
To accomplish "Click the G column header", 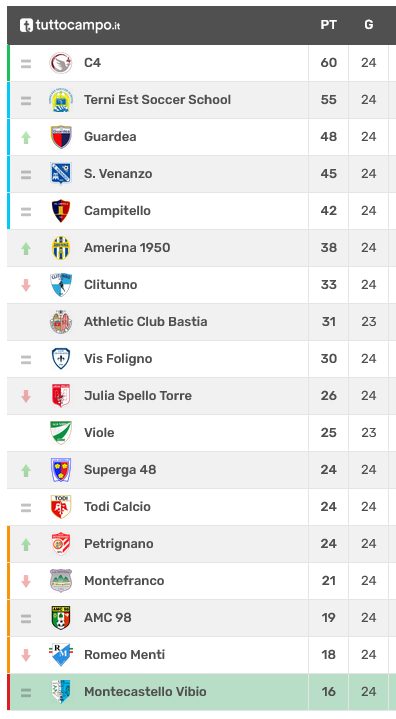I will pyautogui.click(x=368, y=25).
